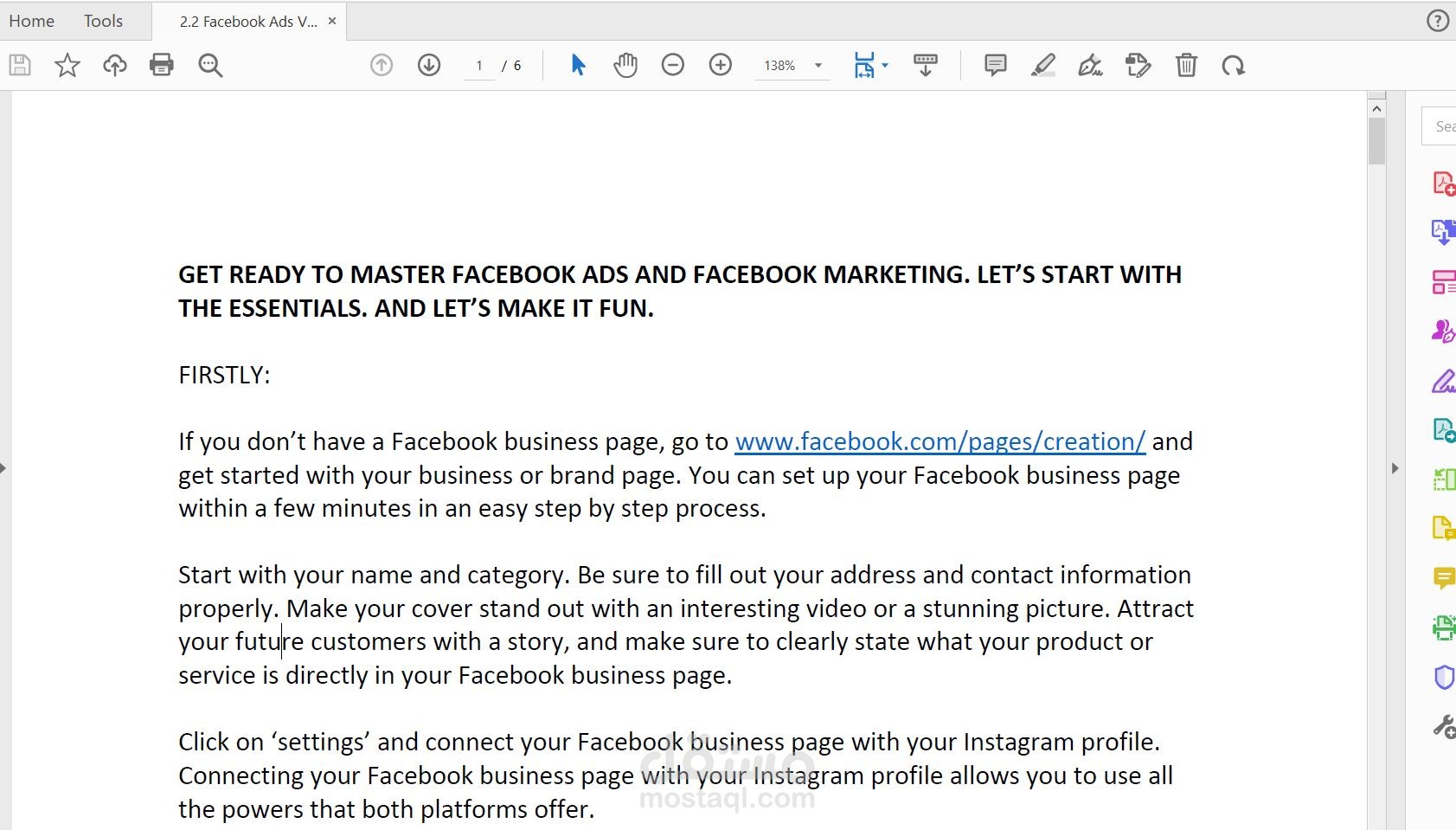The width and height of the screenshot is (1456, 830).
Task: Click the total page count "6"
Action: 517,66
